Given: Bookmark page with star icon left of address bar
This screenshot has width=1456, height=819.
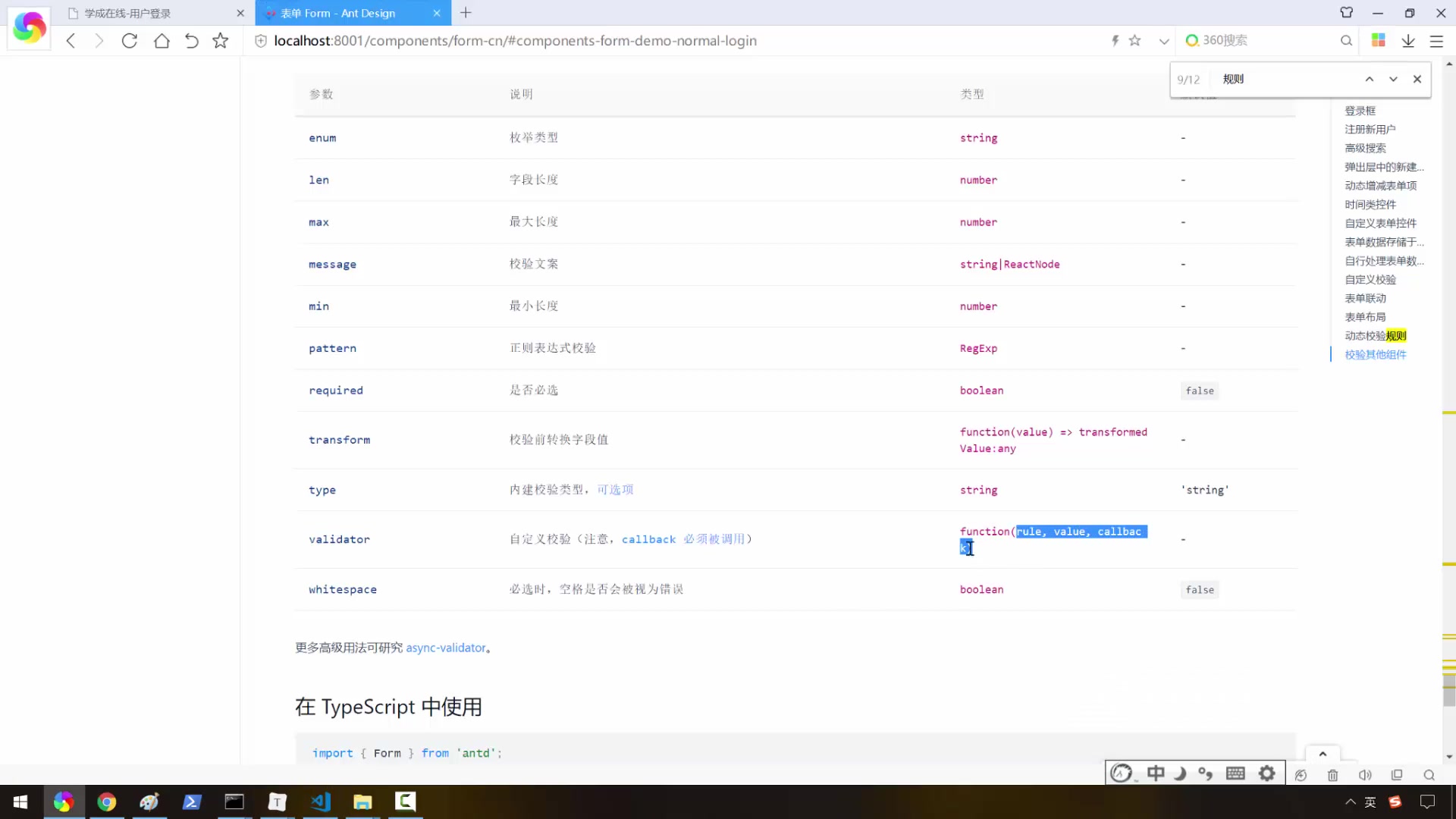Looking at the screenshot, I should (221, 41).
